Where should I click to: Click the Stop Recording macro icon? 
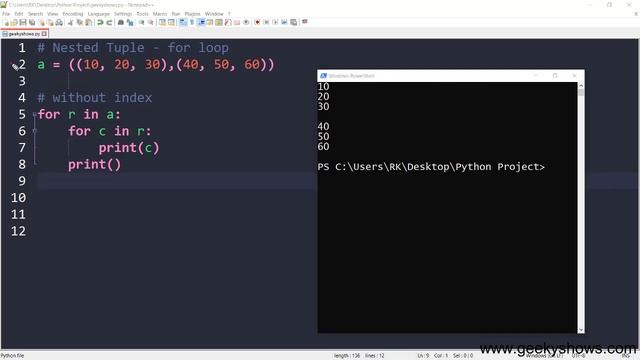266,22
